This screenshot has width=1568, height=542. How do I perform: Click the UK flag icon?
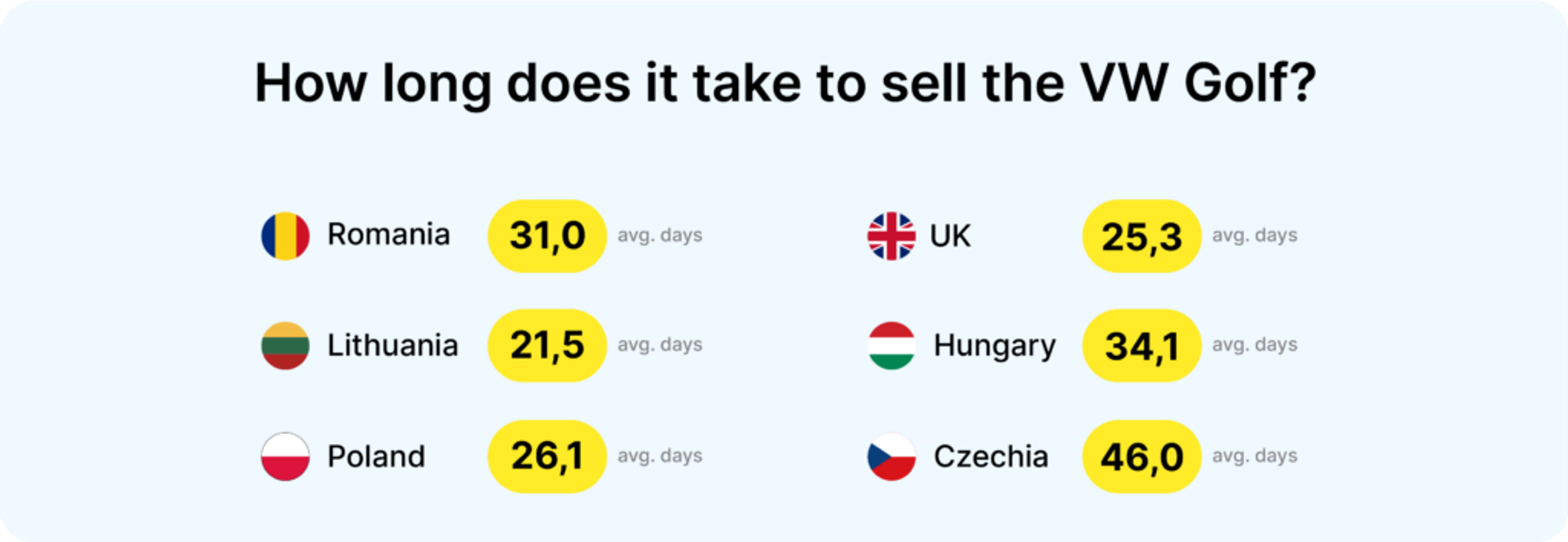(x=891, y=236)
